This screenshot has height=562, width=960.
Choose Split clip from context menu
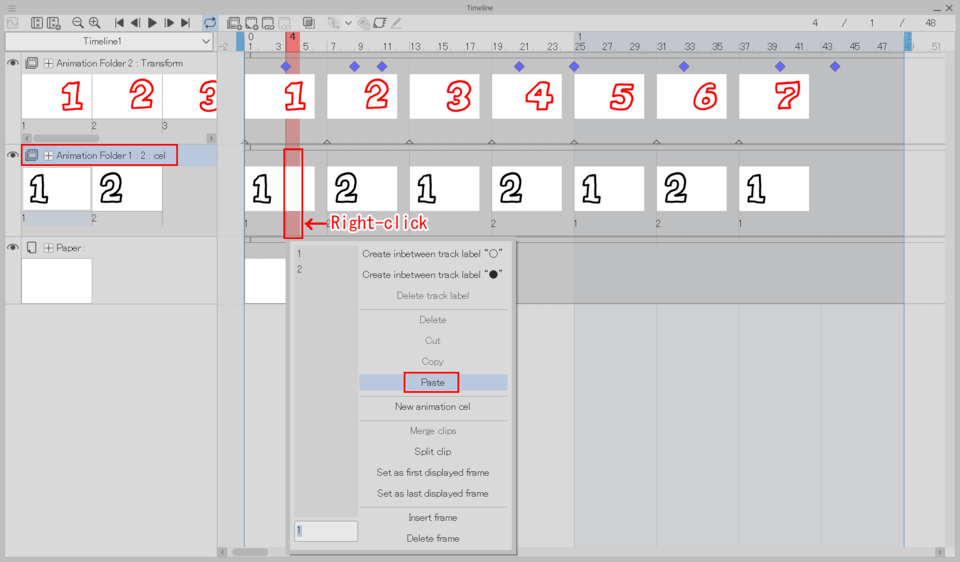click(433, 452)
